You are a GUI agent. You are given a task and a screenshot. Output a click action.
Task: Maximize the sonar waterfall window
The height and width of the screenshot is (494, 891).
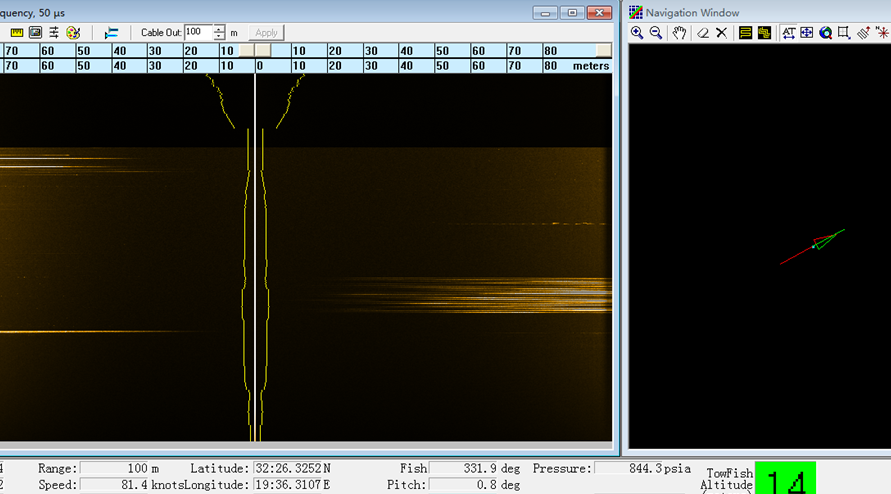[x=573, y=12]
